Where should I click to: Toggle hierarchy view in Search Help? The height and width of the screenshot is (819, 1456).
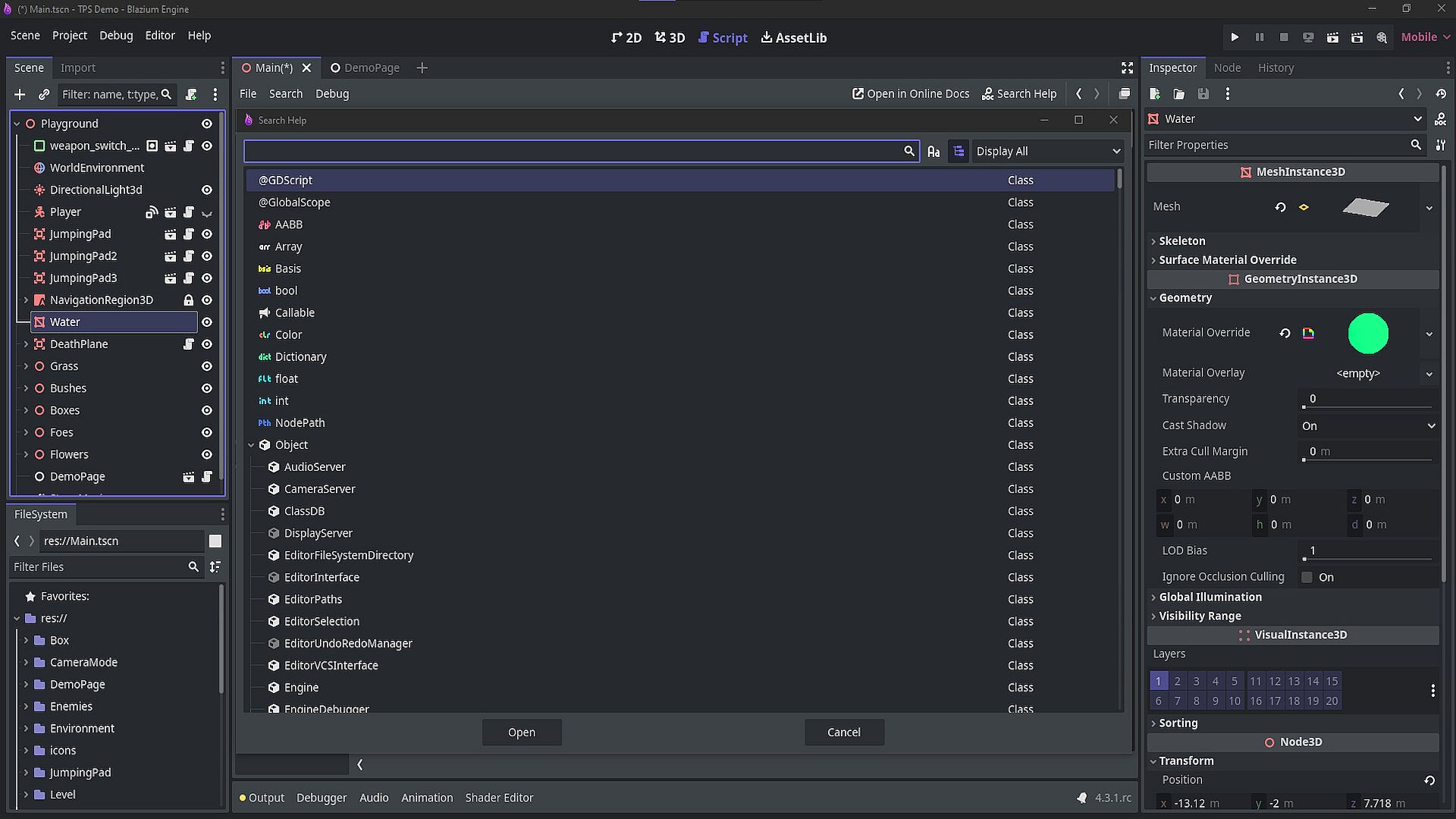pos(959,152)
